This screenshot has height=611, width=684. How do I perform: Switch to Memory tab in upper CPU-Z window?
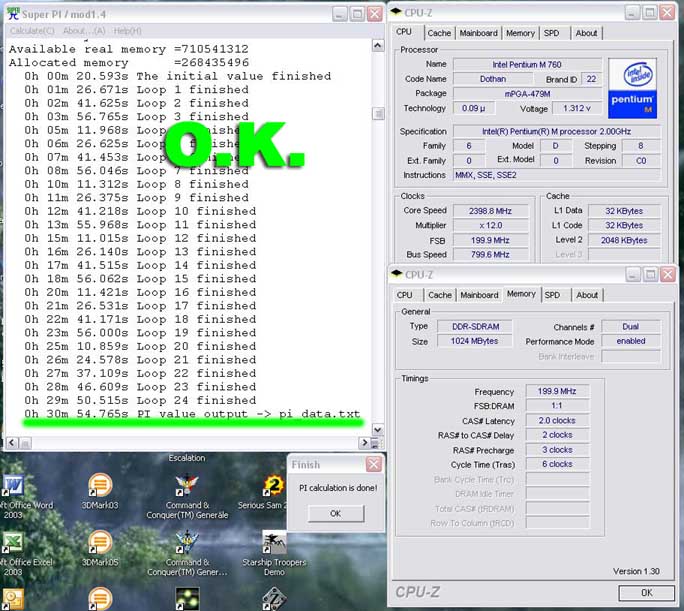coord(520,33)
